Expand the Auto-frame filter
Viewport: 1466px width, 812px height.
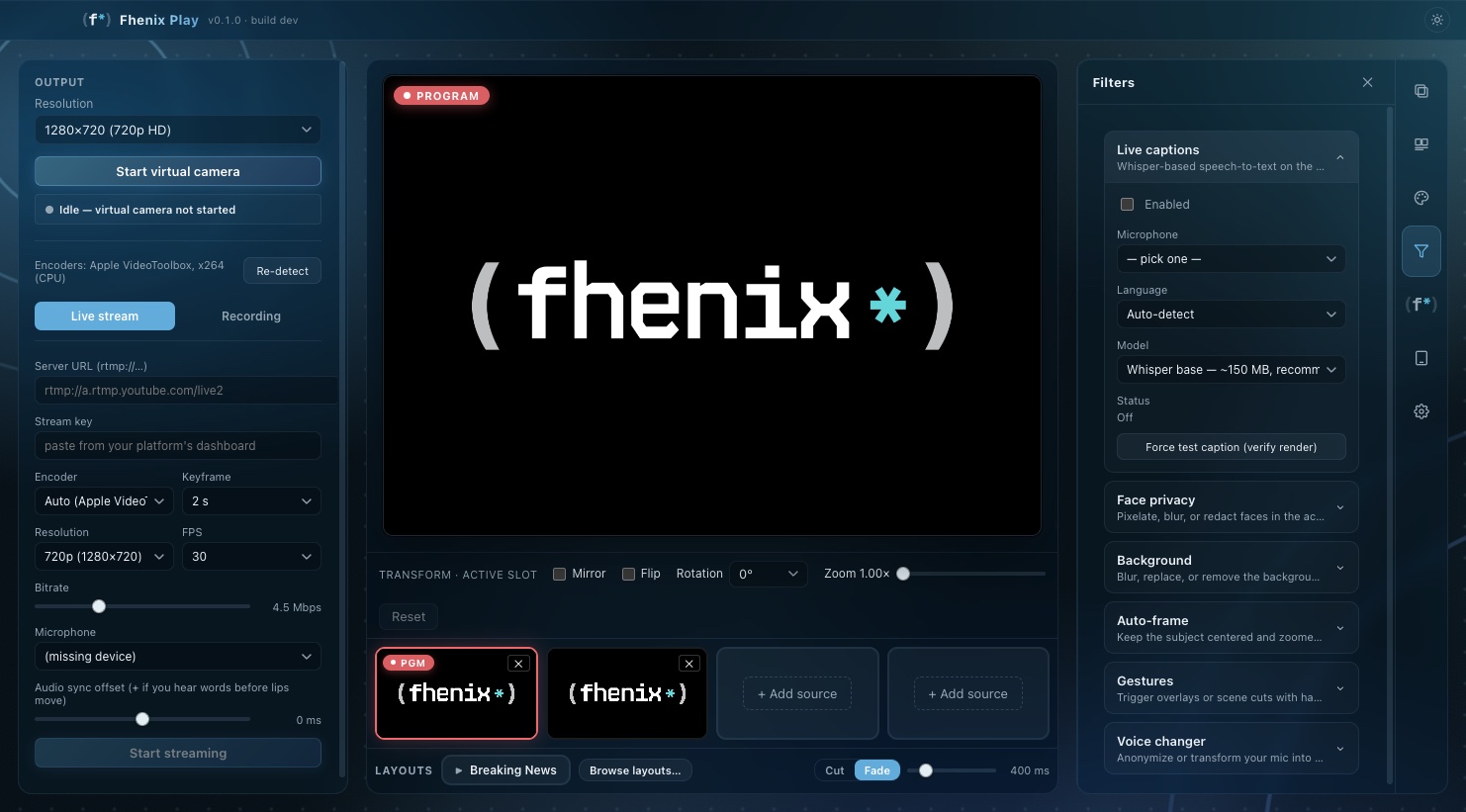click(1231, 628)
